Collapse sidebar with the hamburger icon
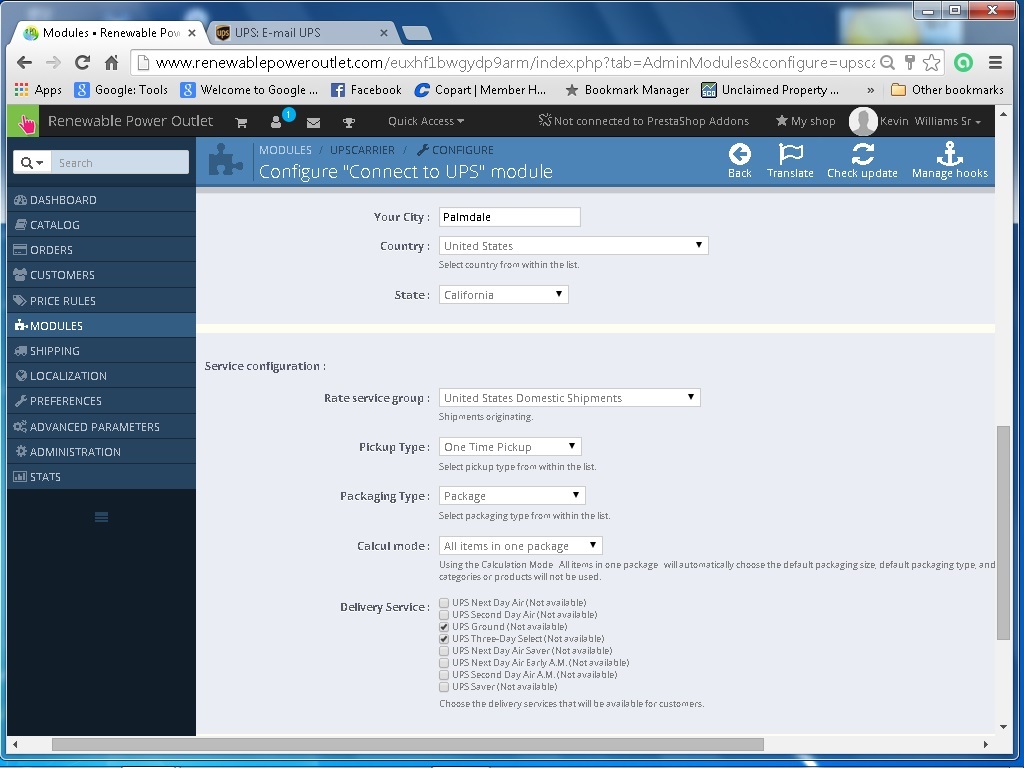The height and width of the screenshot is (768, 1024). (x=101, y=517)
